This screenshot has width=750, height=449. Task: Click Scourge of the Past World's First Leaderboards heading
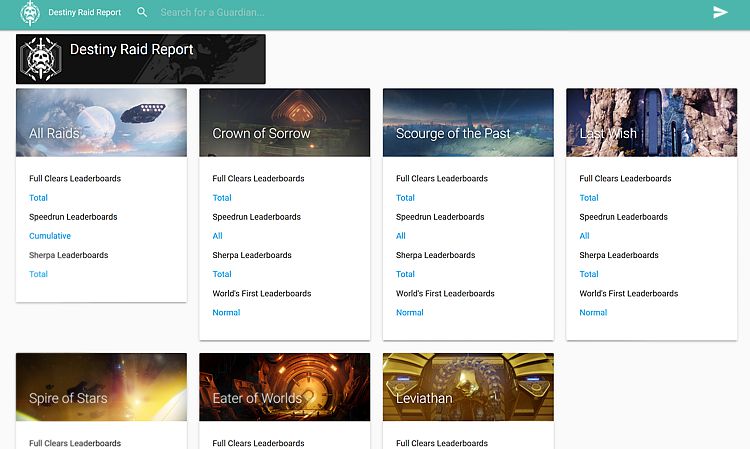(x=445, y=293)
